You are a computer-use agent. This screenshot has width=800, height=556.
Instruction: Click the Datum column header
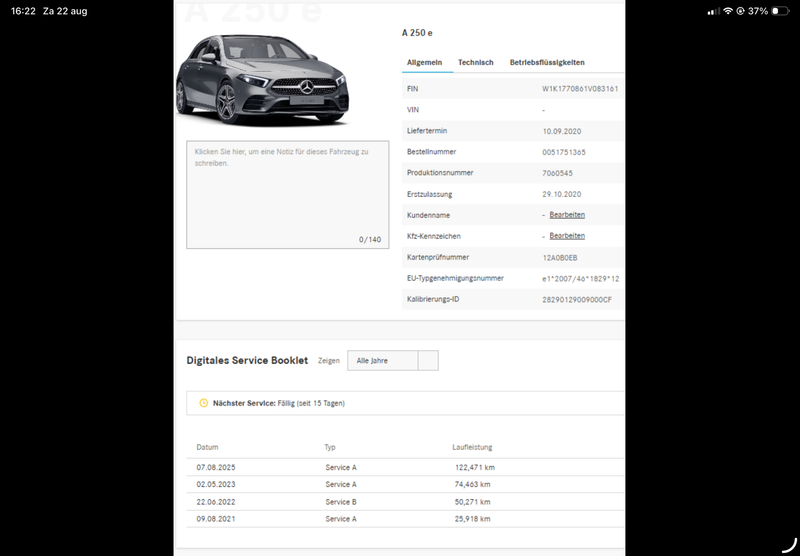(207, 447)
